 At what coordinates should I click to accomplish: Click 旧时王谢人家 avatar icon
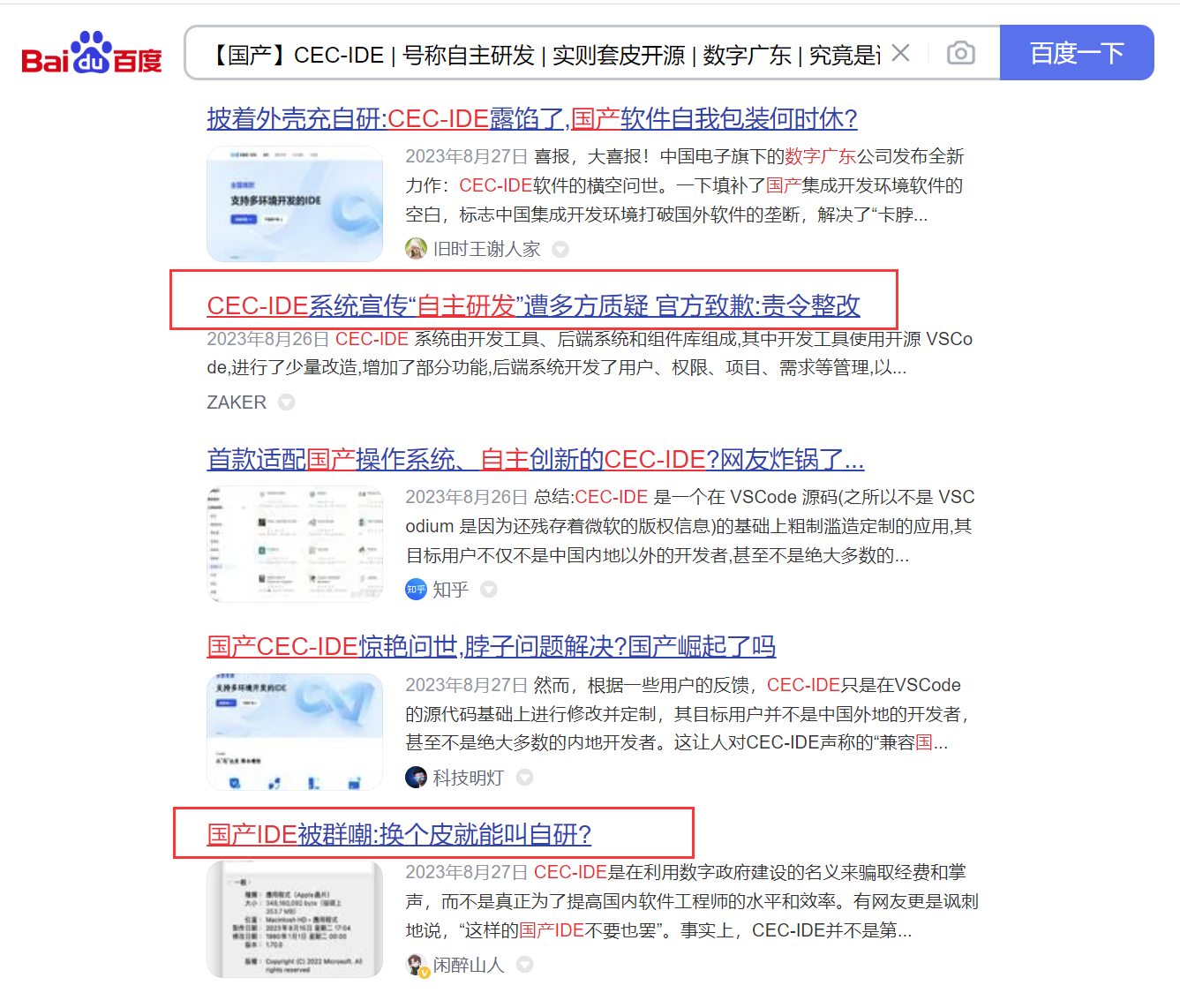[416, 249]
